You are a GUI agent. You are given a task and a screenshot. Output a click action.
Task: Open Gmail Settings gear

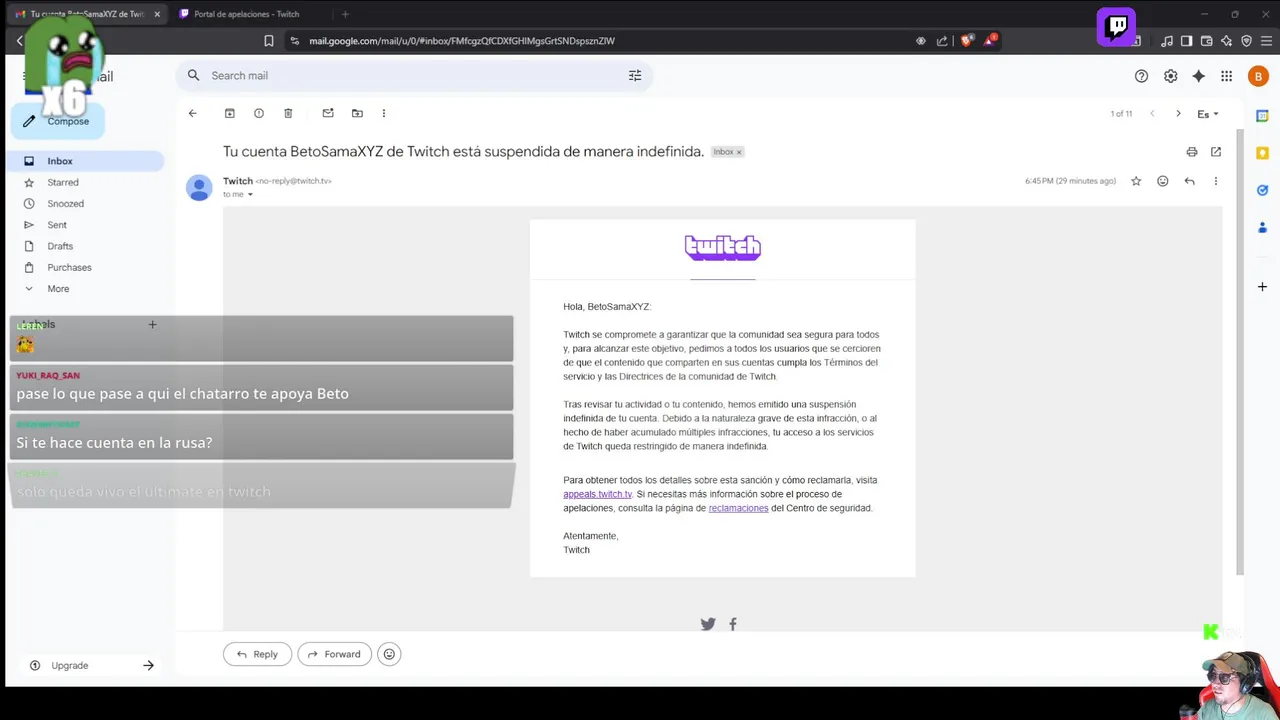pos(1170,76)
